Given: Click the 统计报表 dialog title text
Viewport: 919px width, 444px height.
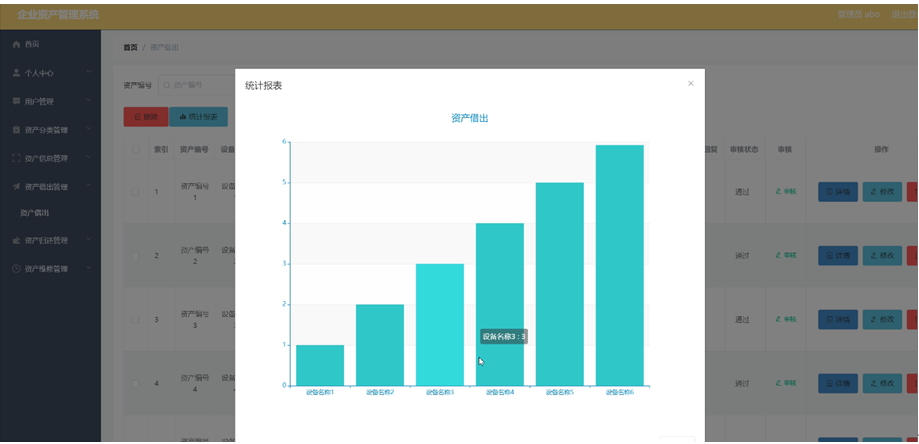Looking at the screenshot, I should [x=263, y=86].
